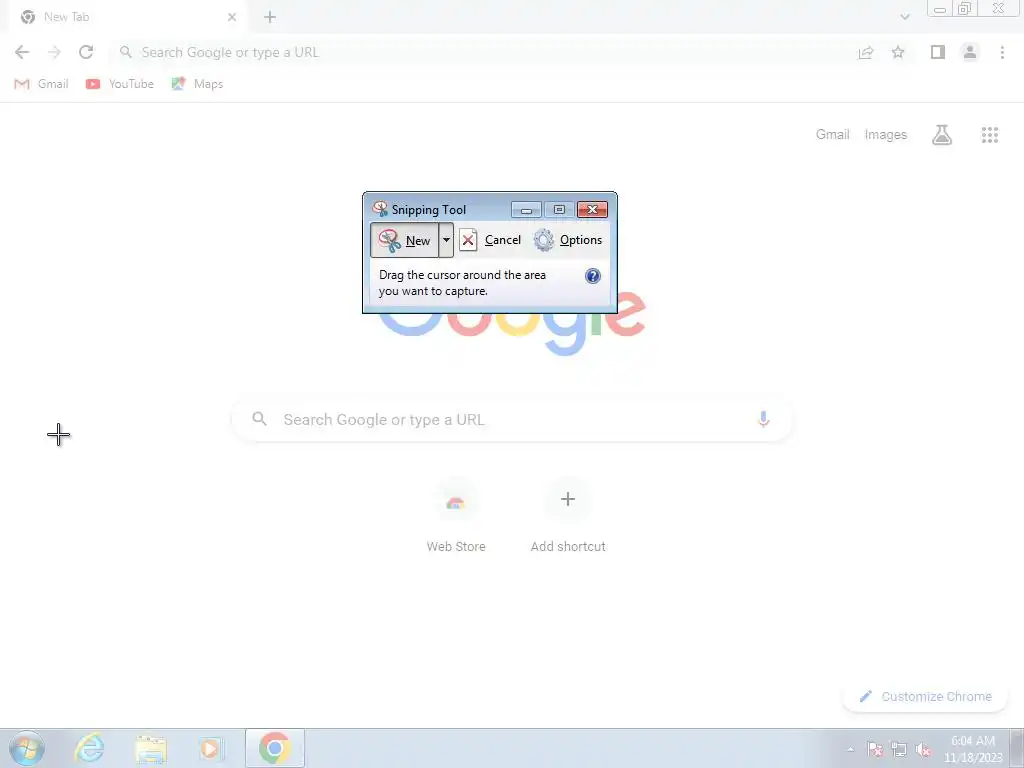The width and height of the screenshot is (1024, 768).
Task: Reload the current page
Action: (x=86, y=52)
